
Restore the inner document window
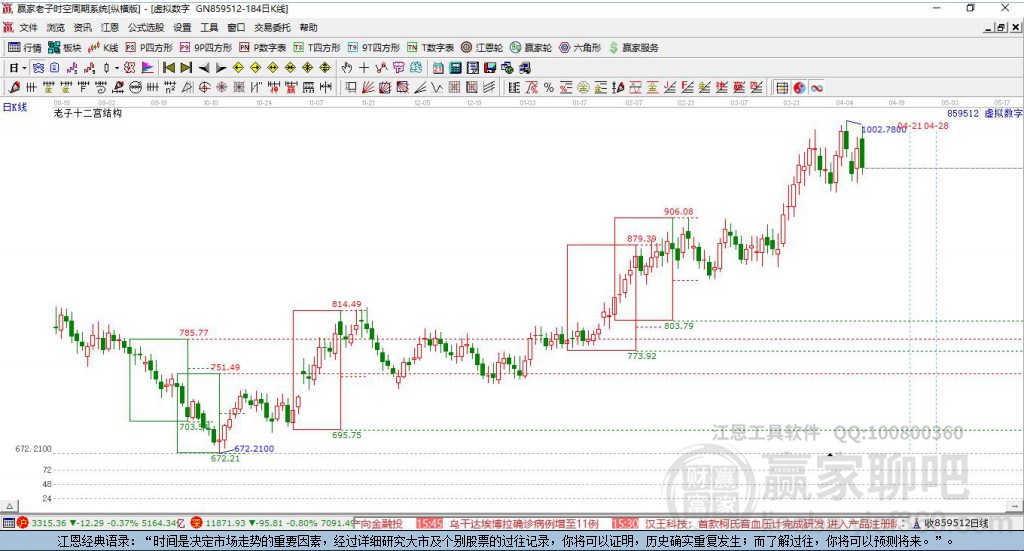[1000, 27]
